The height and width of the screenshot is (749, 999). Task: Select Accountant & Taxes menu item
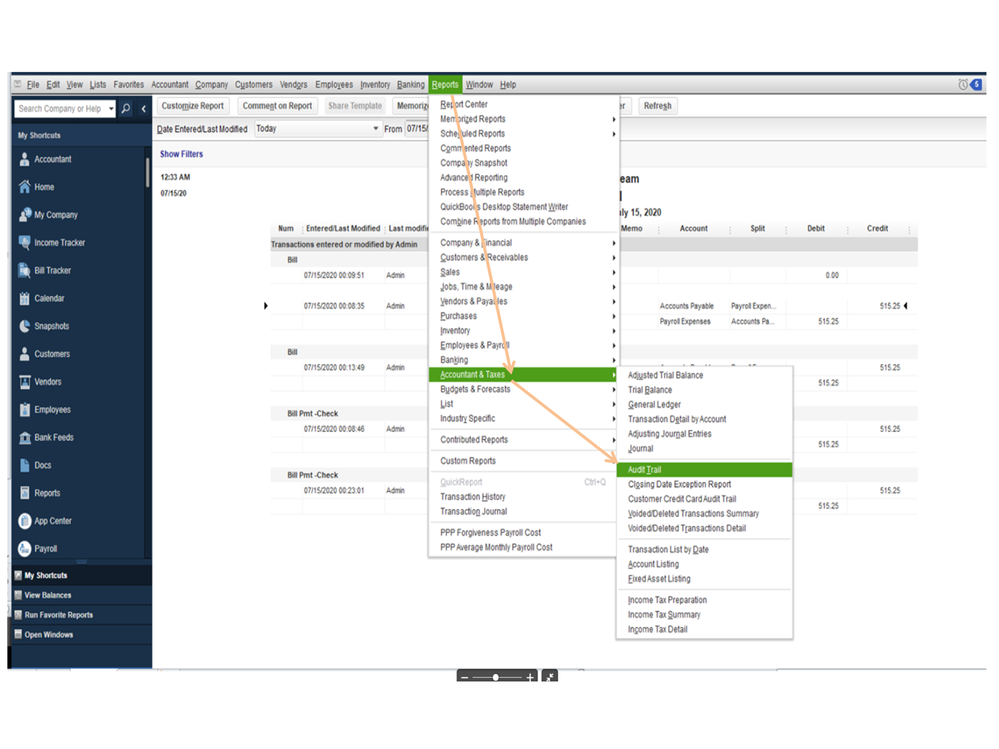[x=524, y=374]
